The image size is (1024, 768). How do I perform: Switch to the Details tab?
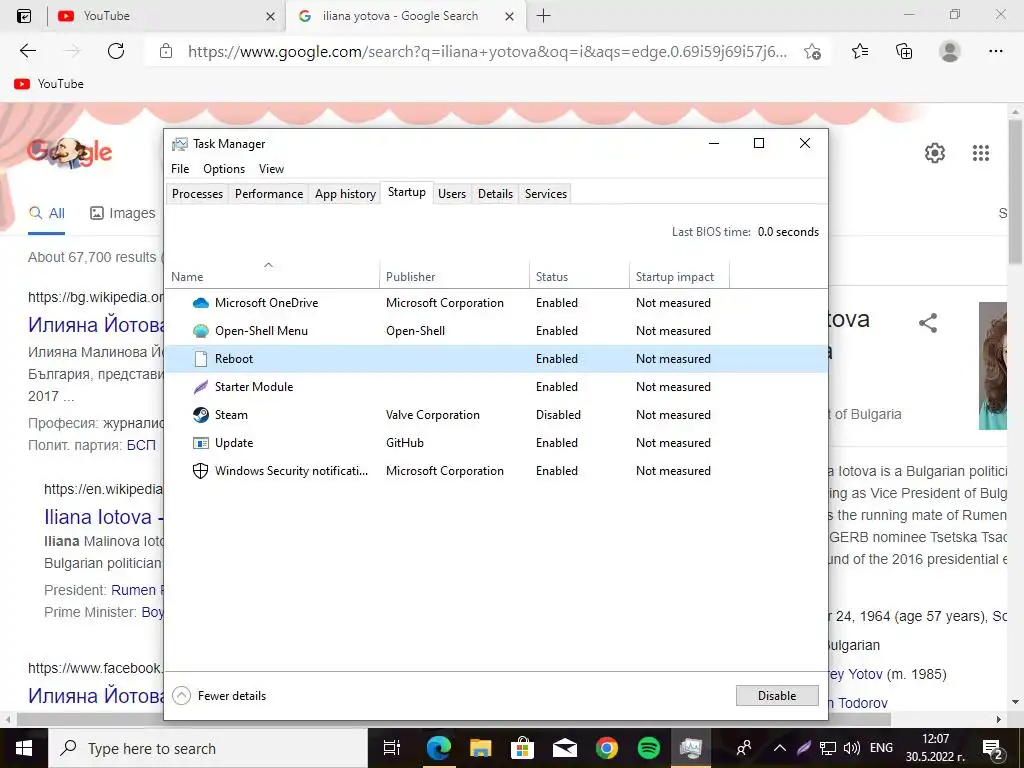[495, 194]
